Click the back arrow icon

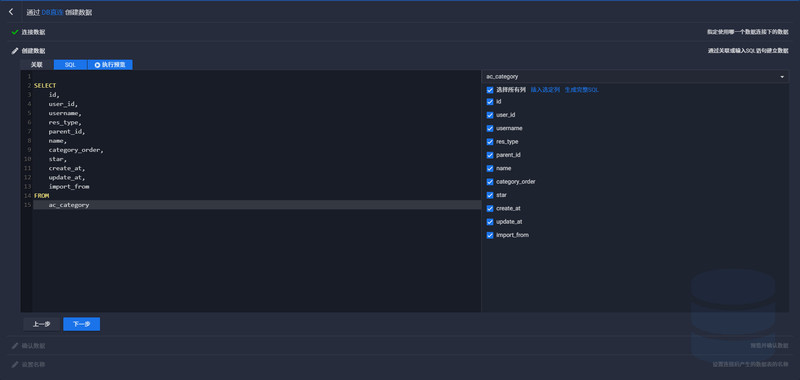(x=11, y=12)
